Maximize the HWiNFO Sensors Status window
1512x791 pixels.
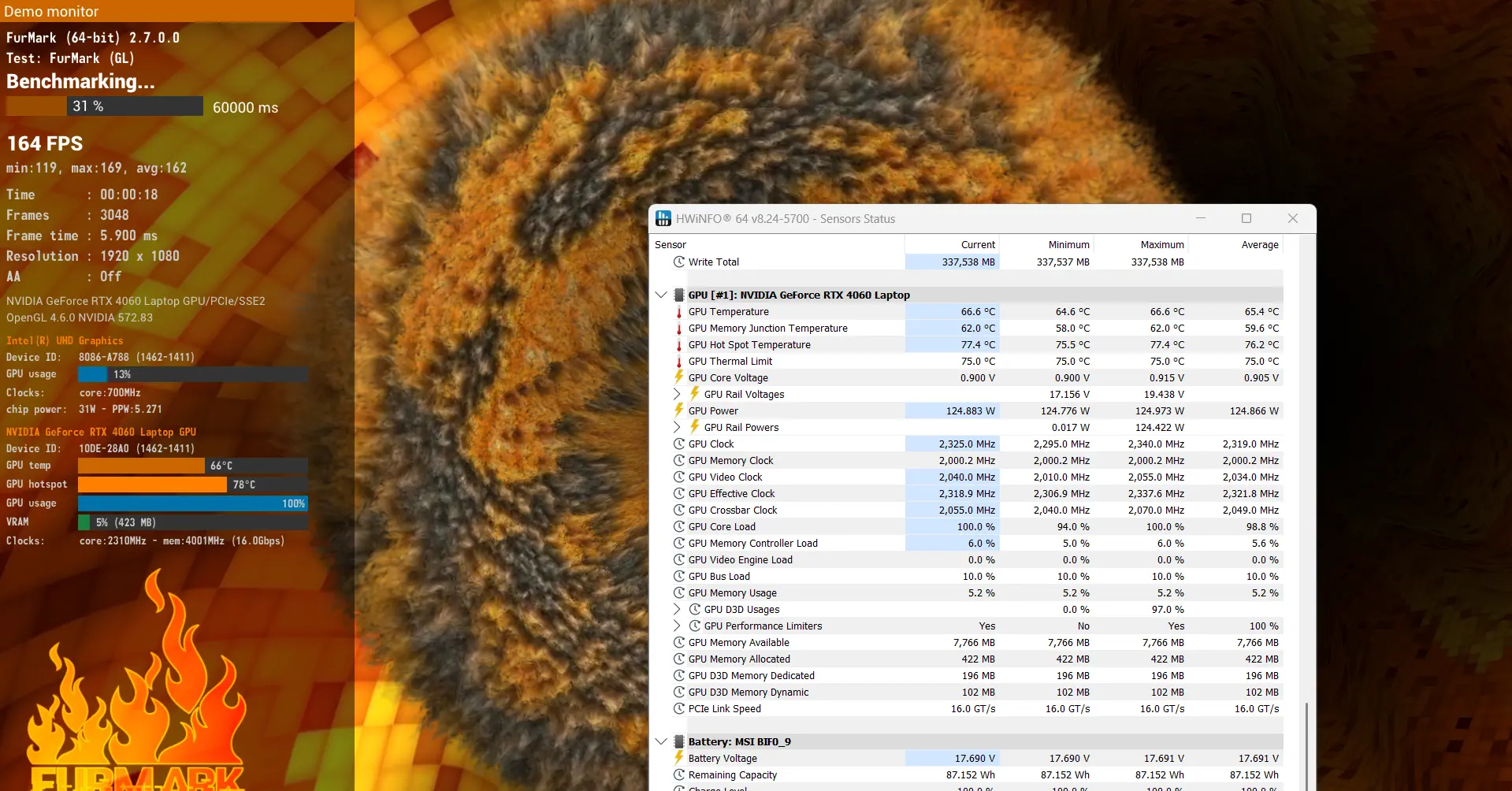pos(1246,218)
